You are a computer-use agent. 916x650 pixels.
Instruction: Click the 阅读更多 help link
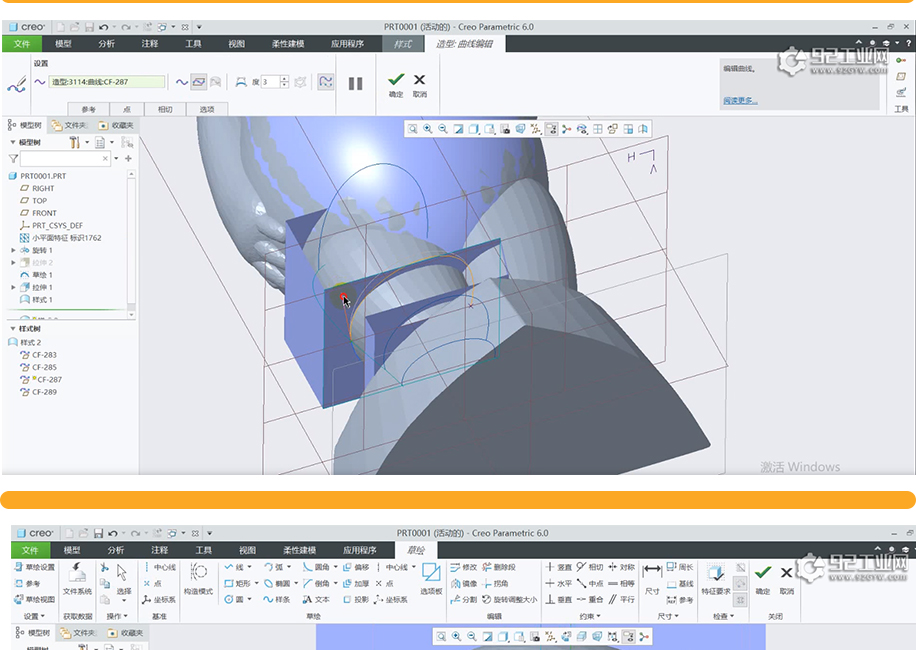[x=740, y=100]
